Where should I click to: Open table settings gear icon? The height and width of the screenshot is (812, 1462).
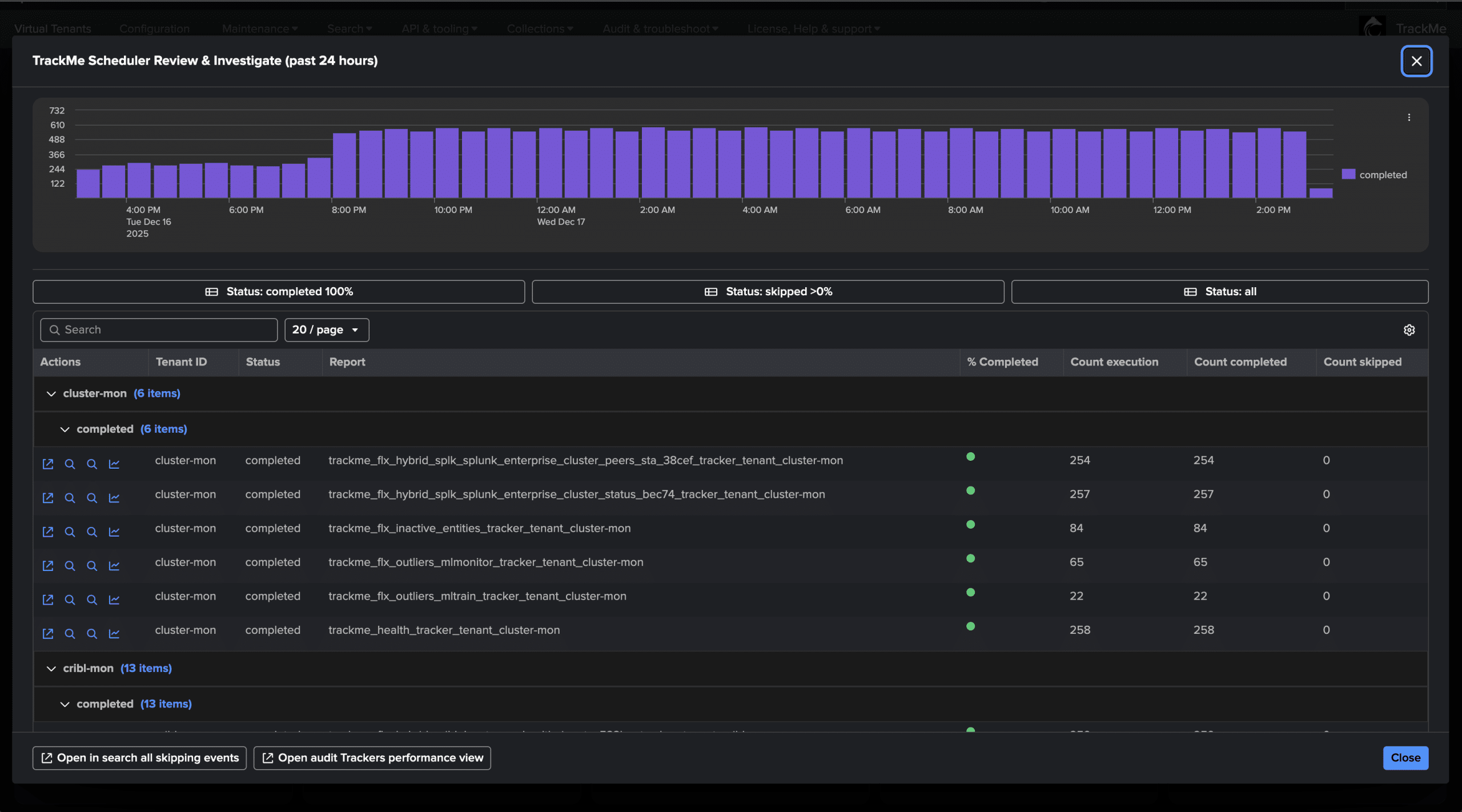point(1409,330)
